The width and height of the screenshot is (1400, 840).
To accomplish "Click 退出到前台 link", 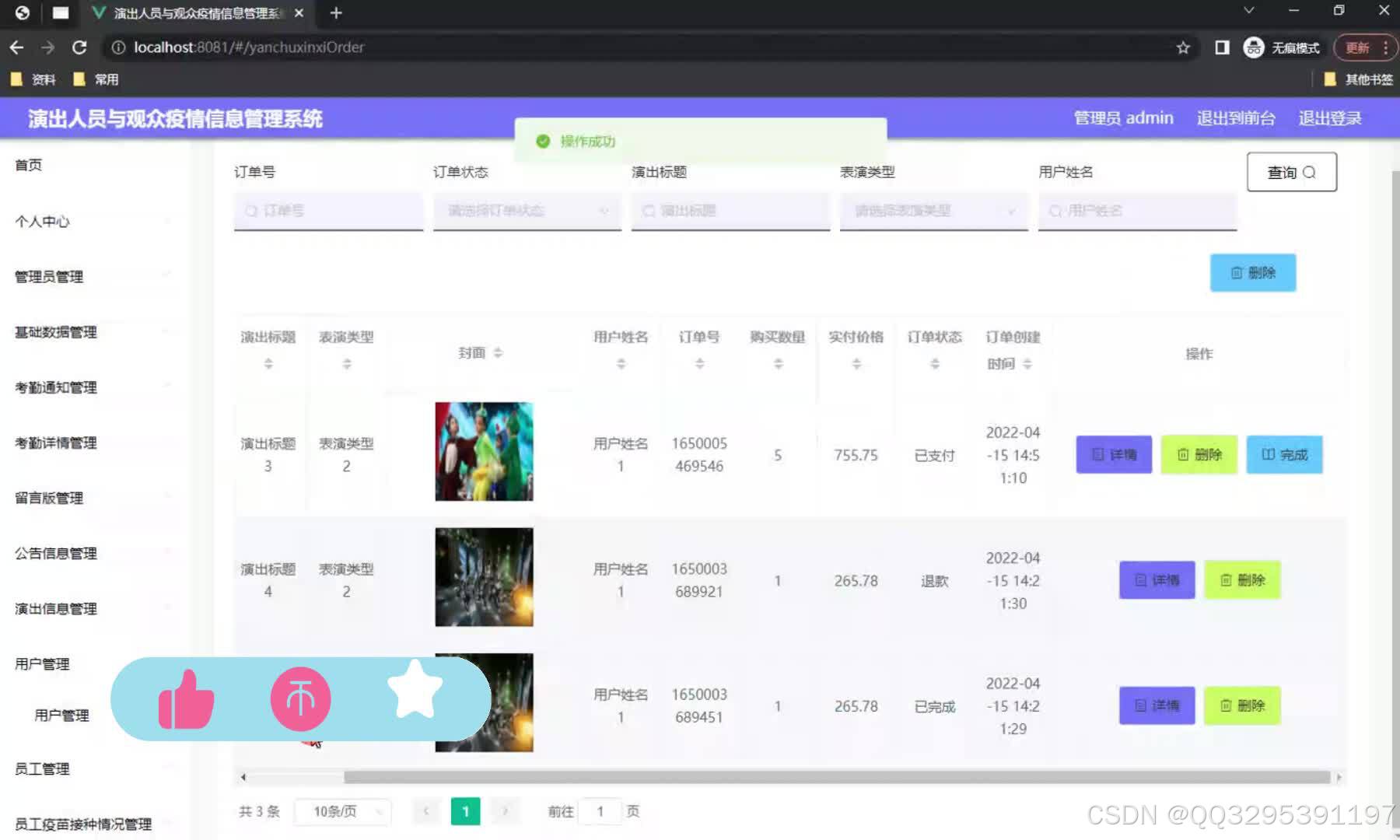I will coord(1236,118).
